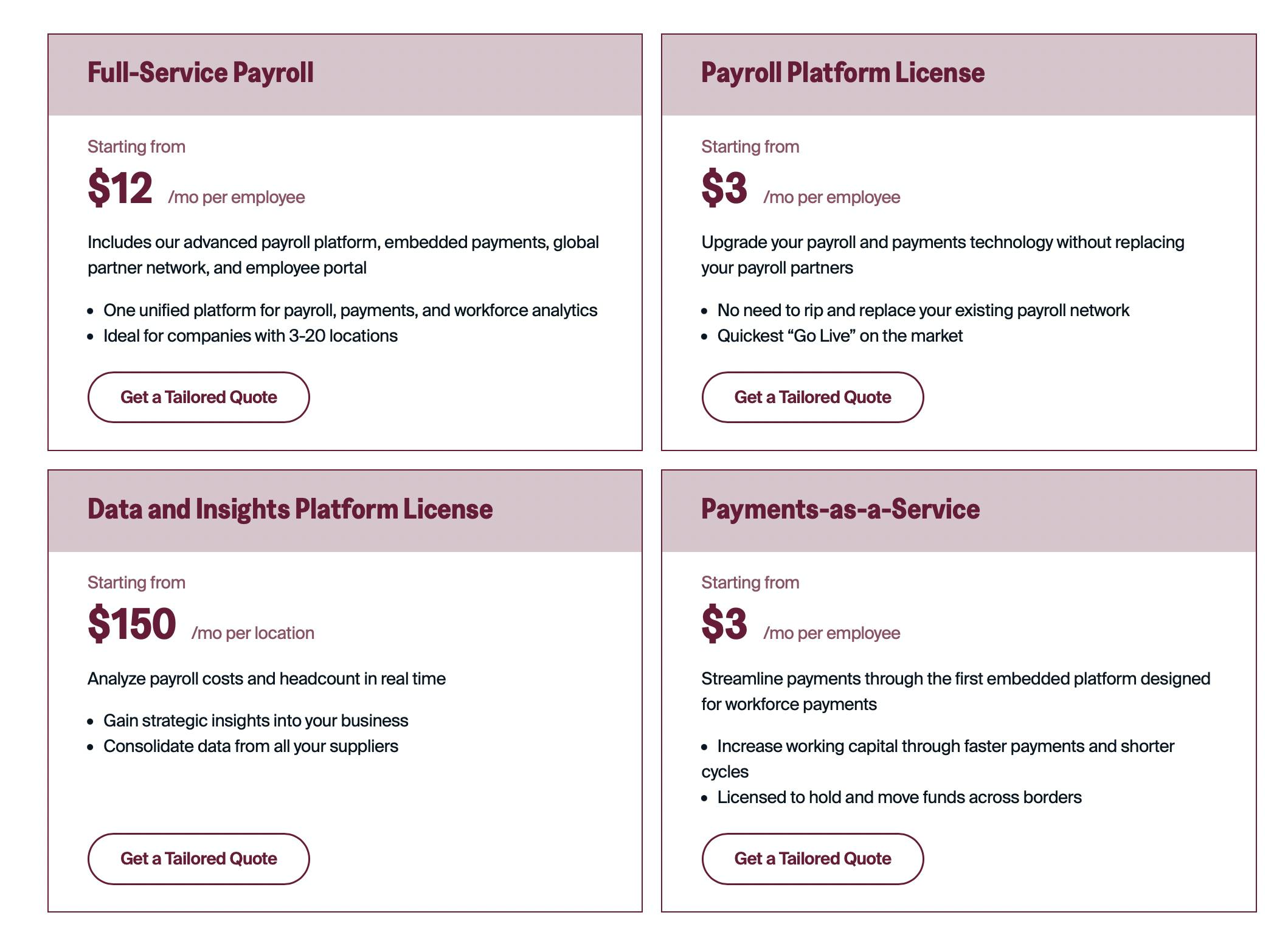Click the '/mo per location' pricing unit text
Viewport: 1288px width, 935px height.
click(x=253, y=633)
